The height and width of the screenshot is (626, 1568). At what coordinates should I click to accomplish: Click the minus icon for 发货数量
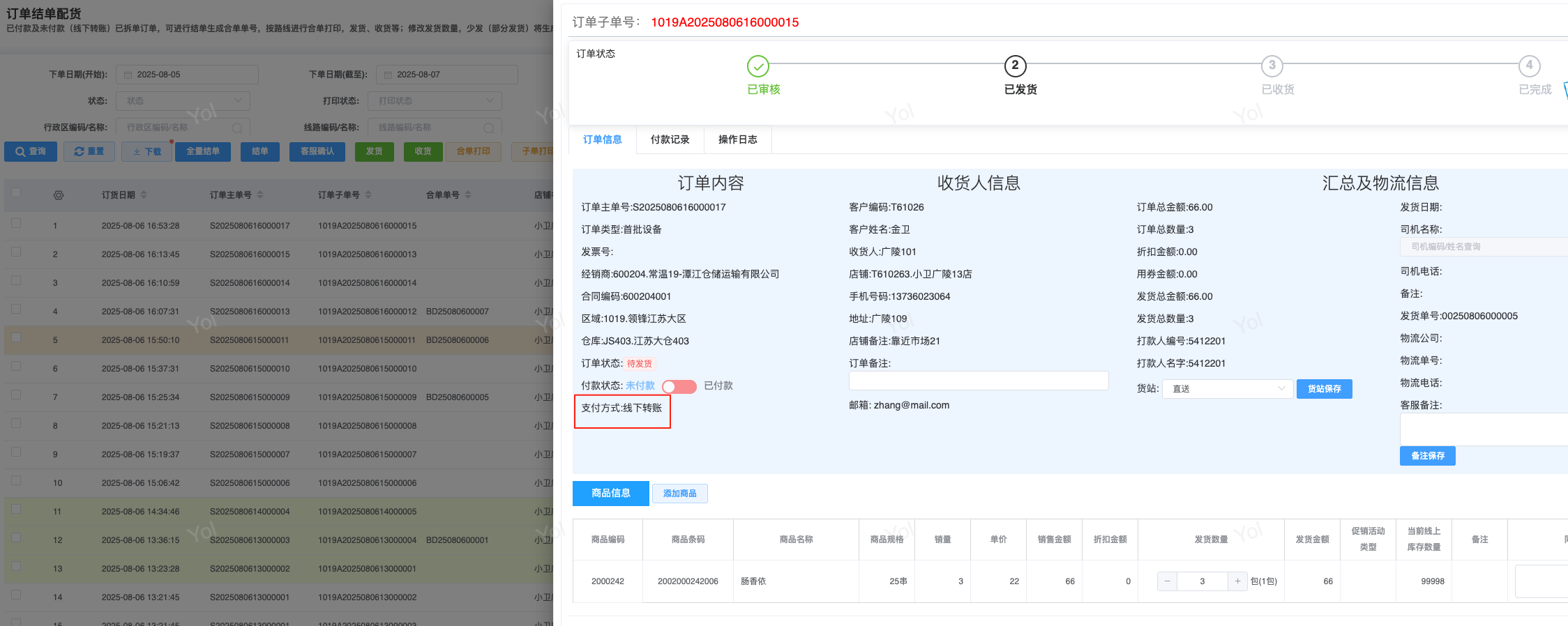point(1167,581)
